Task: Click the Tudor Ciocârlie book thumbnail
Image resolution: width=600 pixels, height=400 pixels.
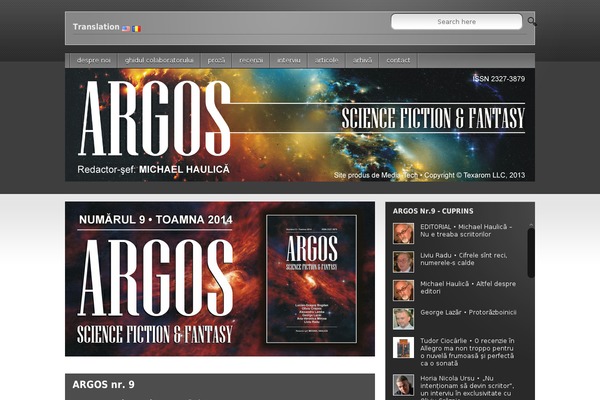Action: (403, 347)
